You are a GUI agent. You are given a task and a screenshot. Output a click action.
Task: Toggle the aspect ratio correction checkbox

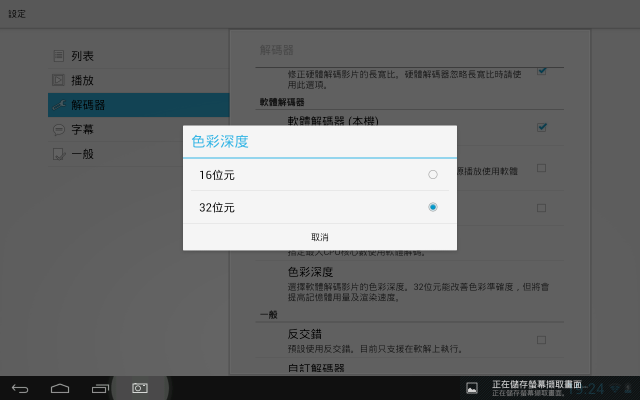coord(542,71)
